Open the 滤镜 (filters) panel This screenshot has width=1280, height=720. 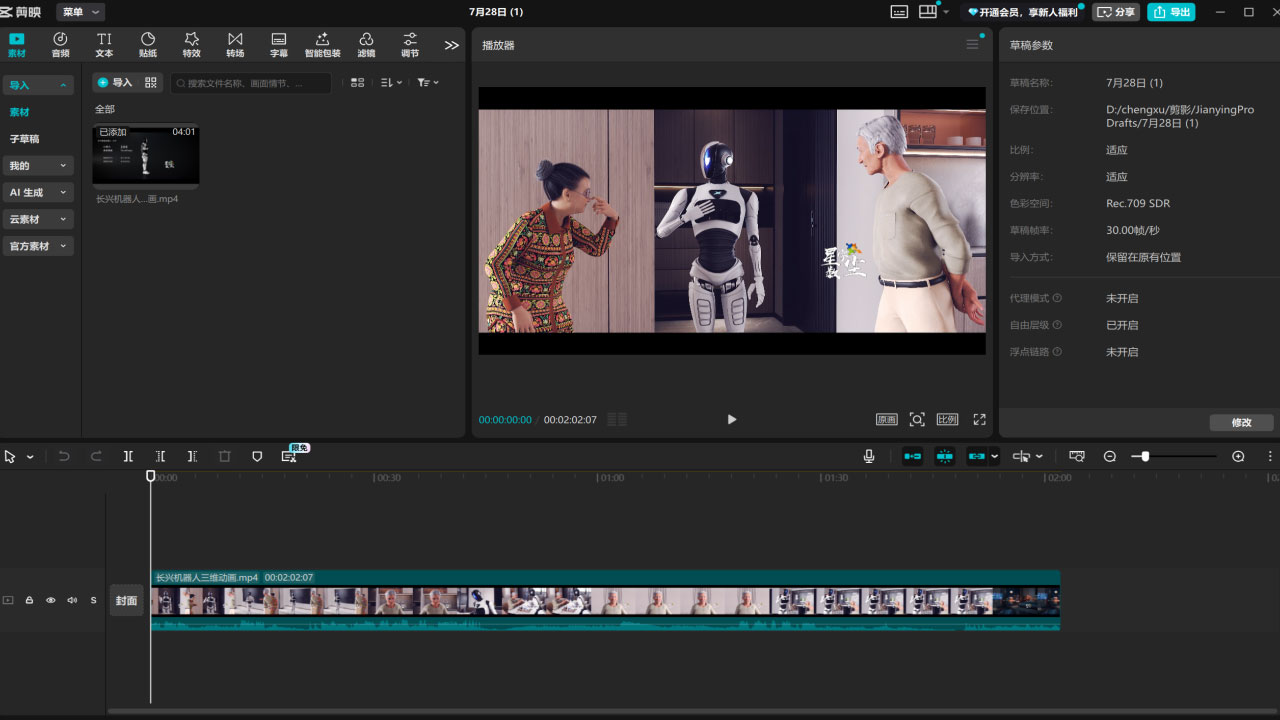(366, 45)
